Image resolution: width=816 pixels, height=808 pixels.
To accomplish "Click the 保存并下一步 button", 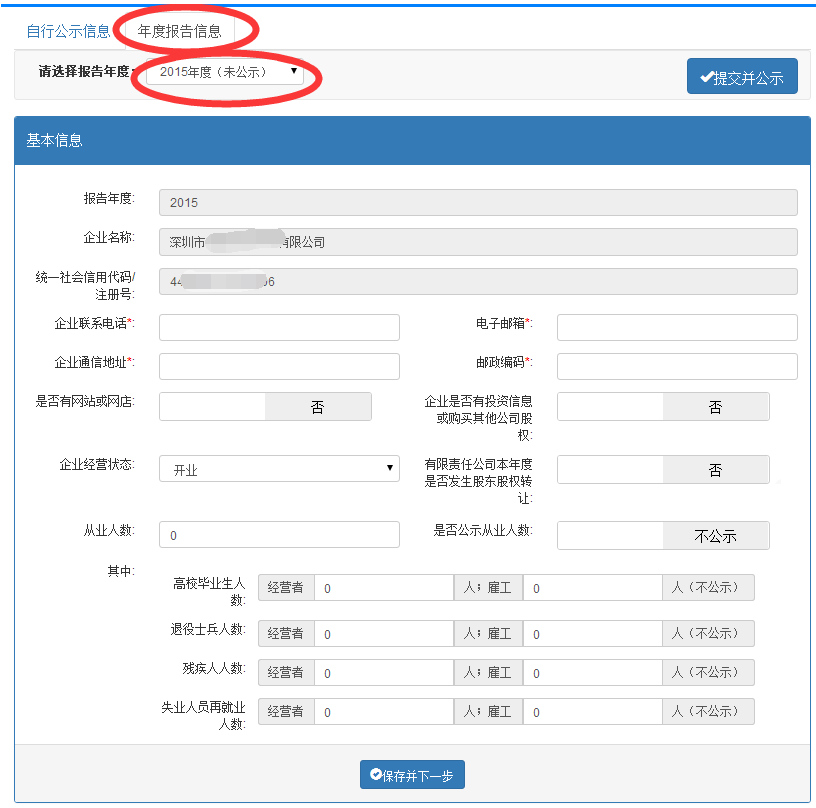I will (412, 774).
